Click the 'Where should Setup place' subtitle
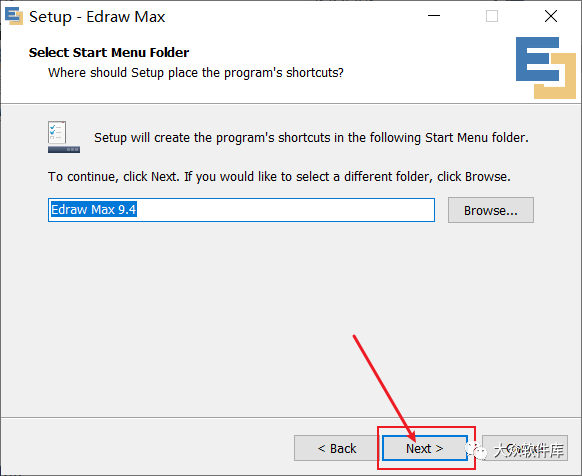The image size is (582, 476). [196, 72]
